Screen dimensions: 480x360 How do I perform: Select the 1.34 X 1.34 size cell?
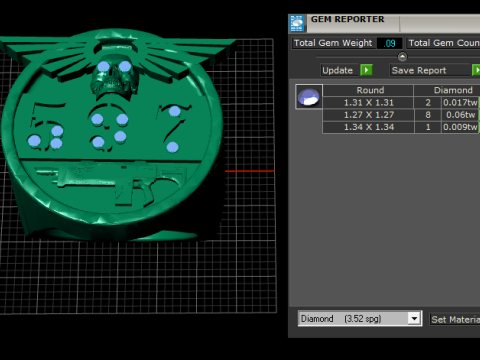[368, 127]
